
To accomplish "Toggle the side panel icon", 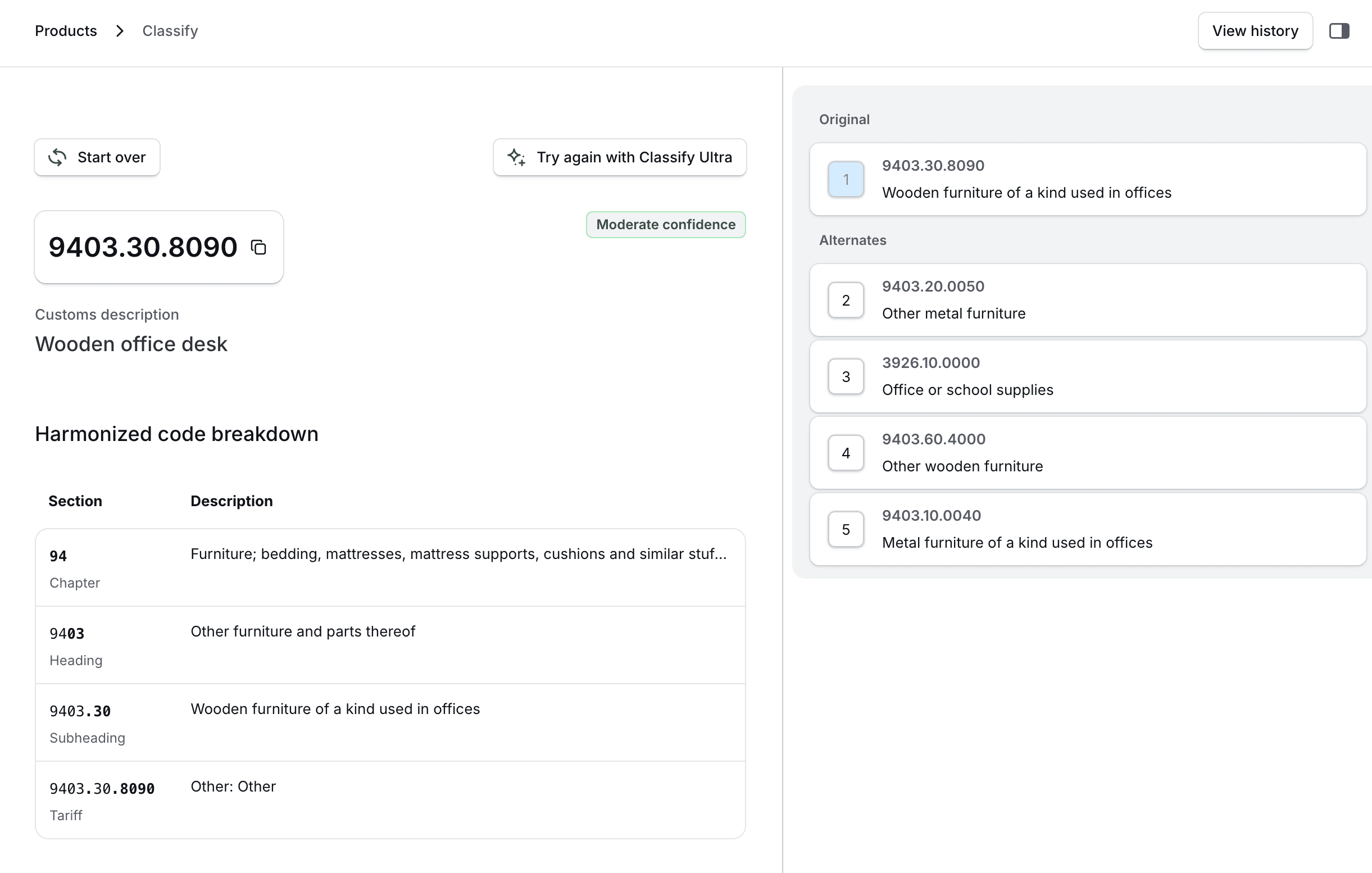I will click(x=1339, y=31).
